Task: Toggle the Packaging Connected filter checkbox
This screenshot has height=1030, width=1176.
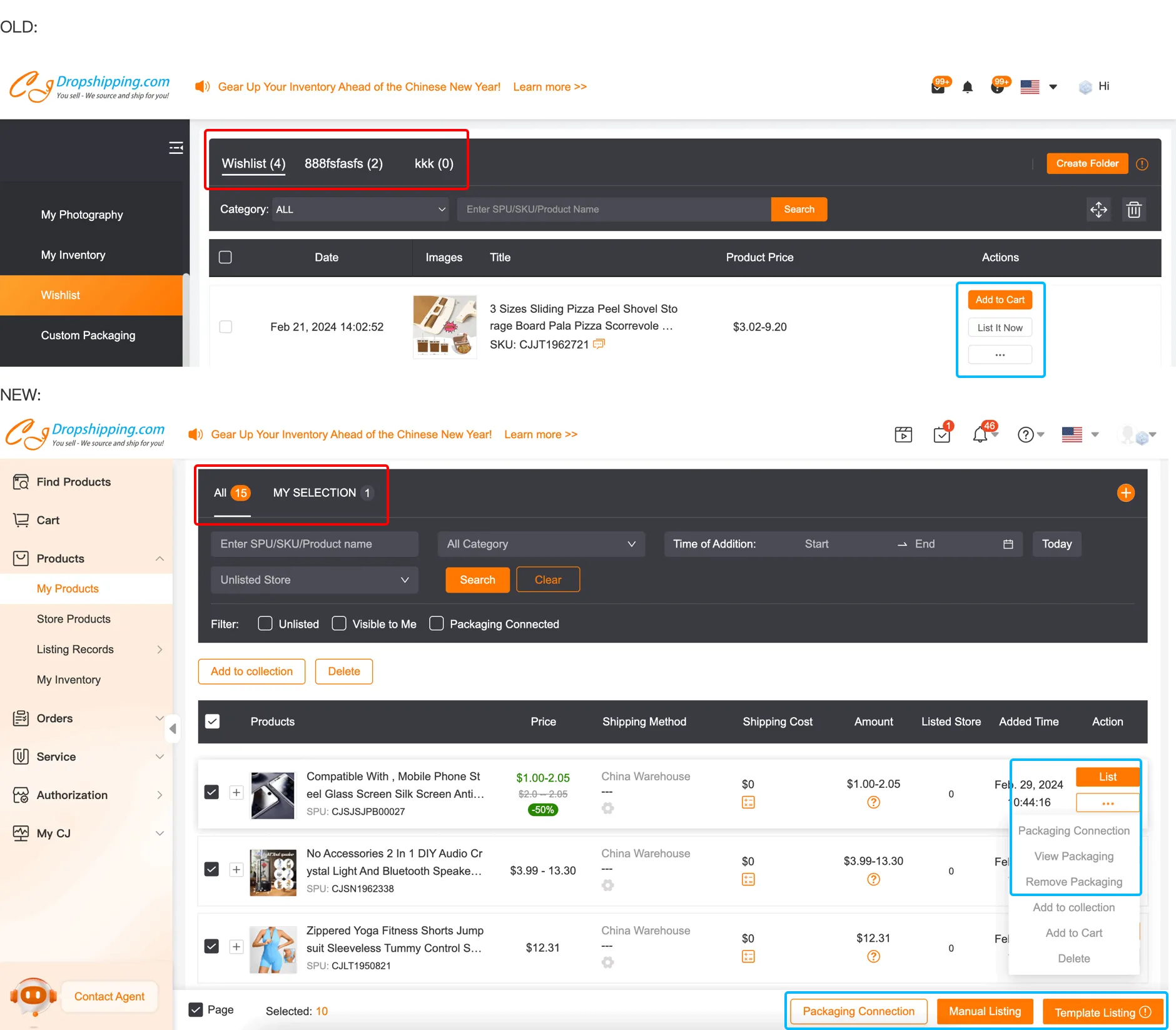Action: point(437,624)
